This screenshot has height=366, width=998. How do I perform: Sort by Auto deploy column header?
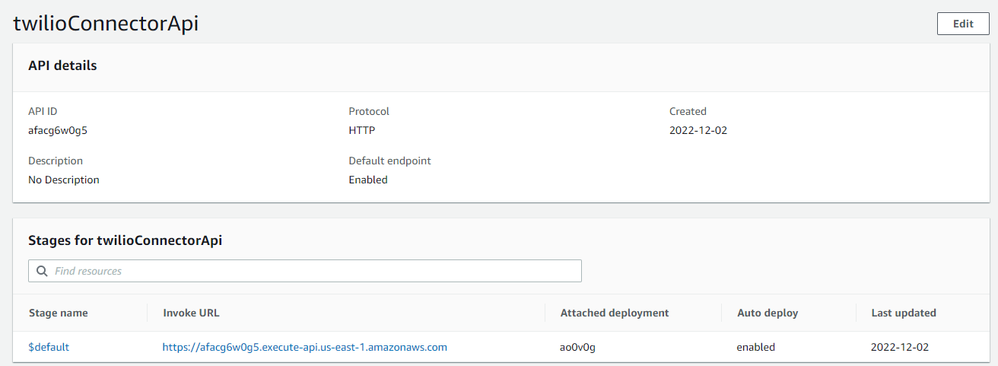tap(768, 313)
